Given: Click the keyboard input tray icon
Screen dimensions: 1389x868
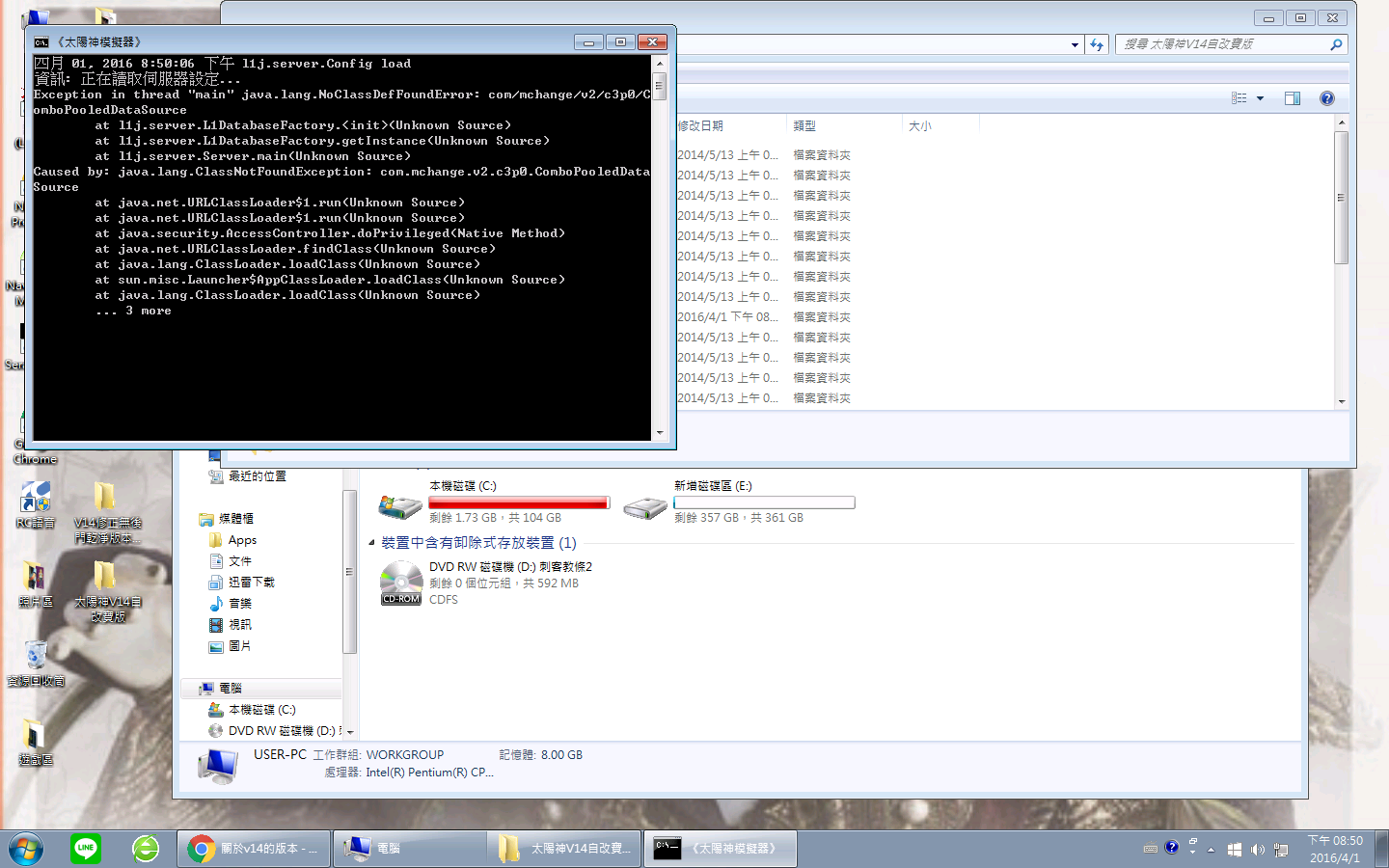Looking at the screenshot, I should [x=1150, y=849].
